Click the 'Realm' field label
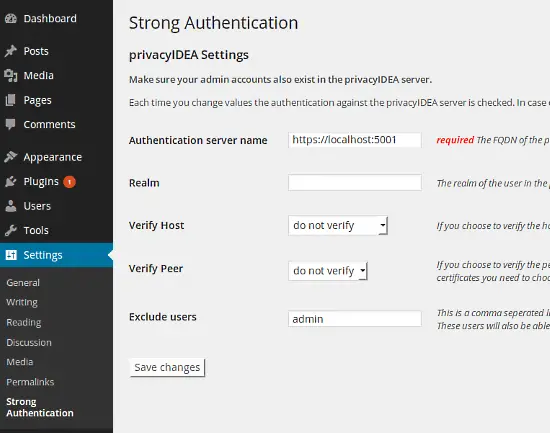 point(144,183)
